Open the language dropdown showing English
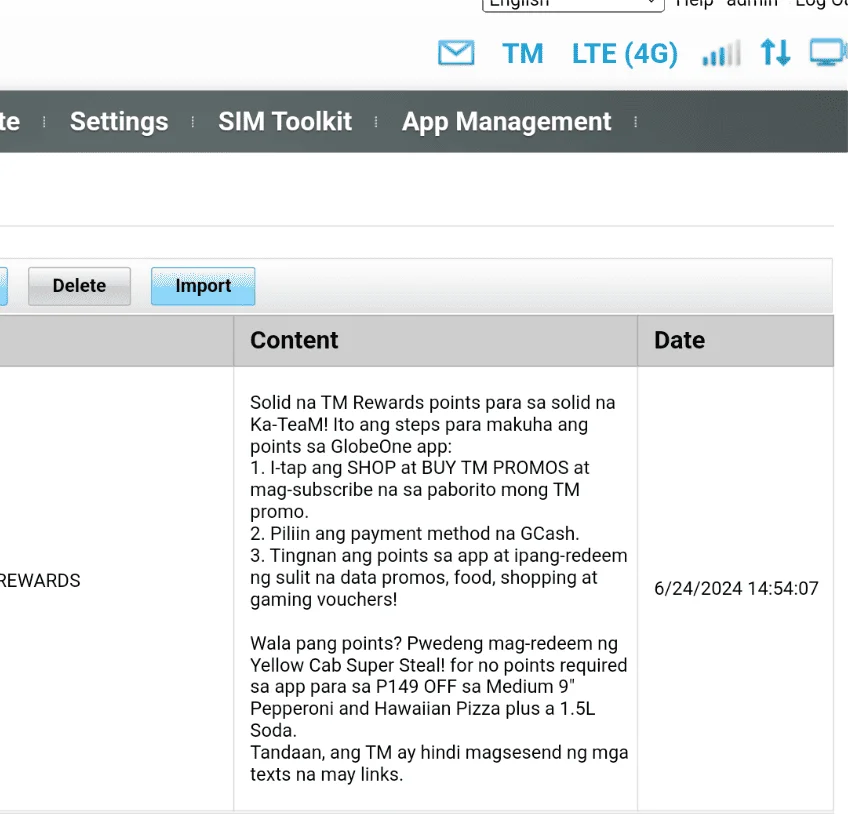 (x=573, y=3)
